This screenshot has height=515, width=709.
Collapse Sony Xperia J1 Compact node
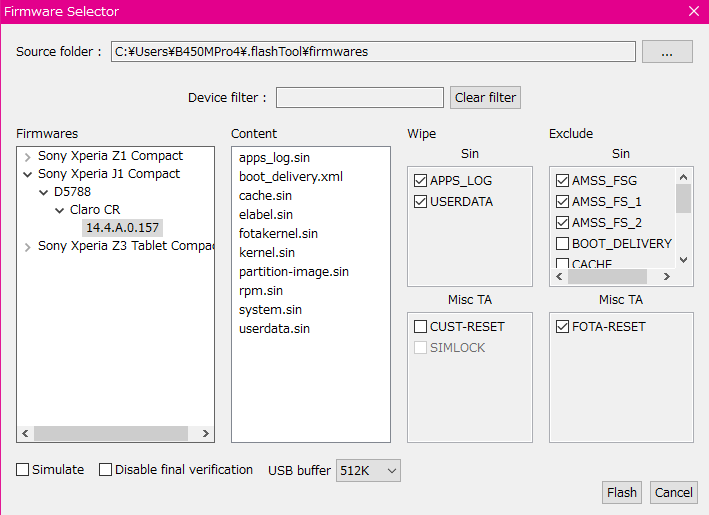point(28,175)
